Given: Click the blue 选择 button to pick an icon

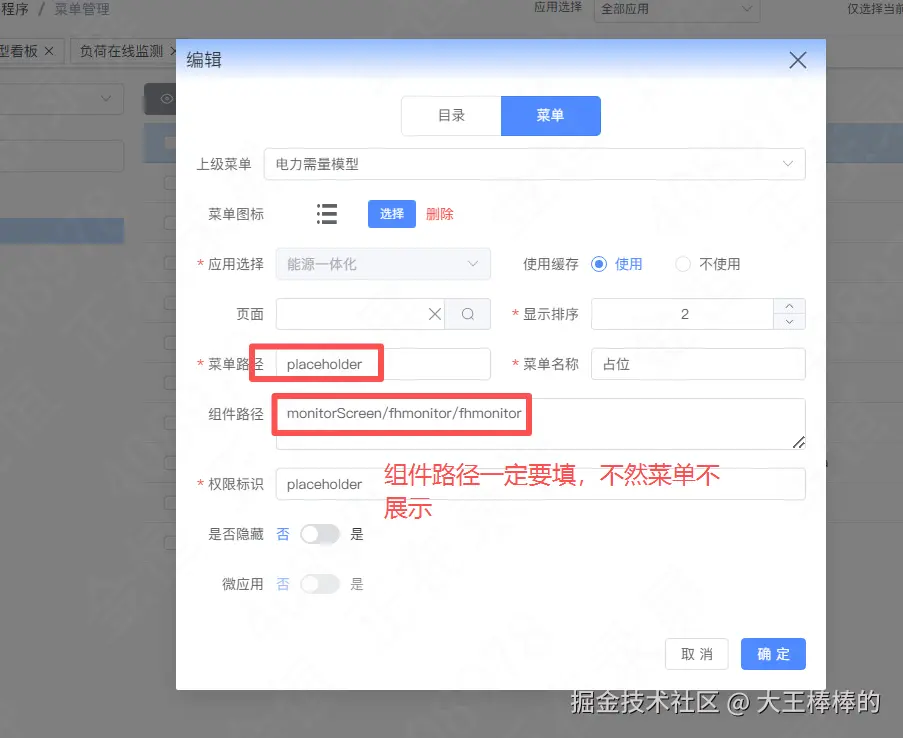Looking at the screenshot, I should (391, 213).
